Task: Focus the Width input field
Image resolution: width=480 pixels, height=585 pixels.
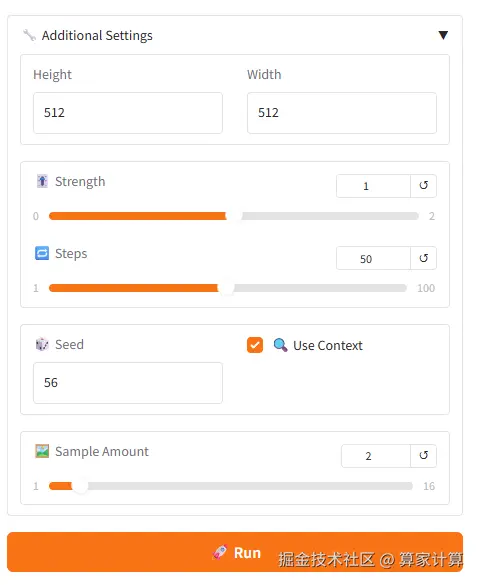Action: click(x=342, y=113)
